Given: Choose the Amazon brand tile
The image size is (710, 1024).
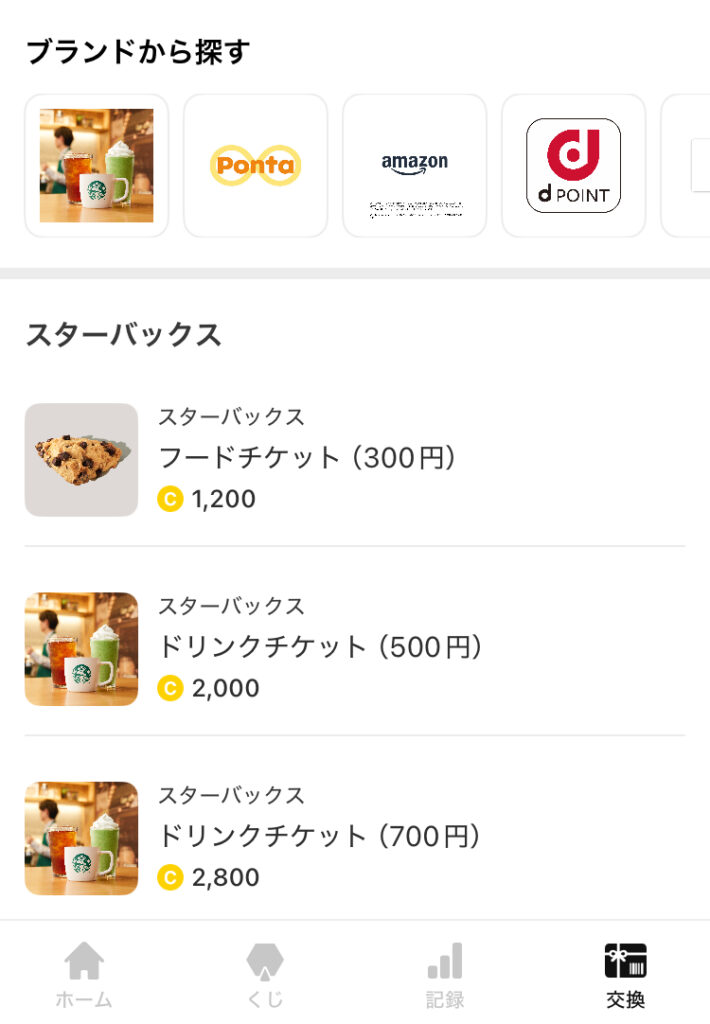Looking at the screenshot, I should (414, 166).
